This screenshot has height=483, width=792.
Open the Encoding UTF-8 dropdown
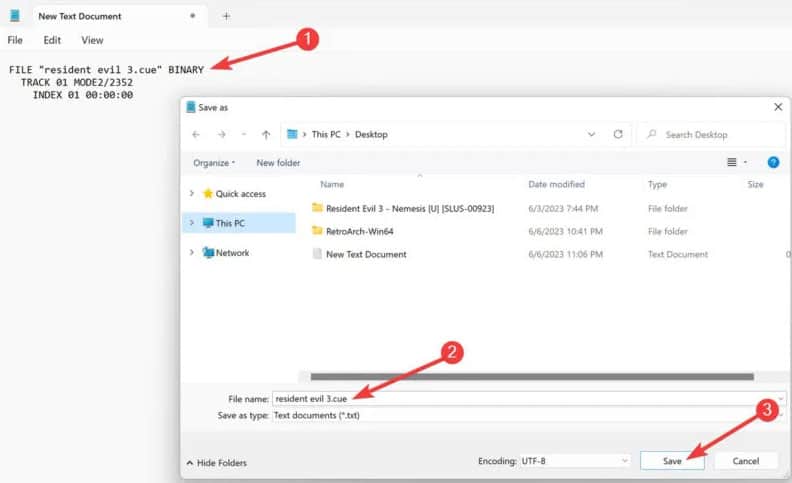tap(575, 461)
